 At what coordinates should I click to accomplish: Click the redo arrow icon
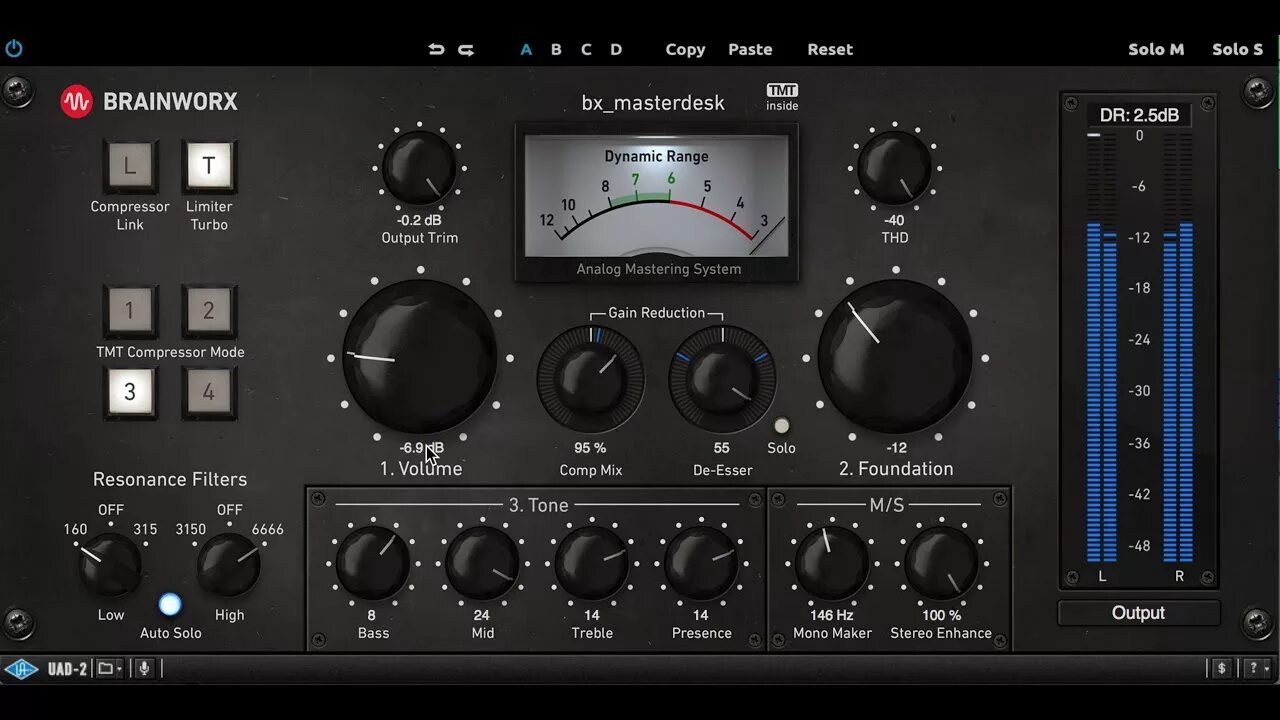tap(466, 49)
